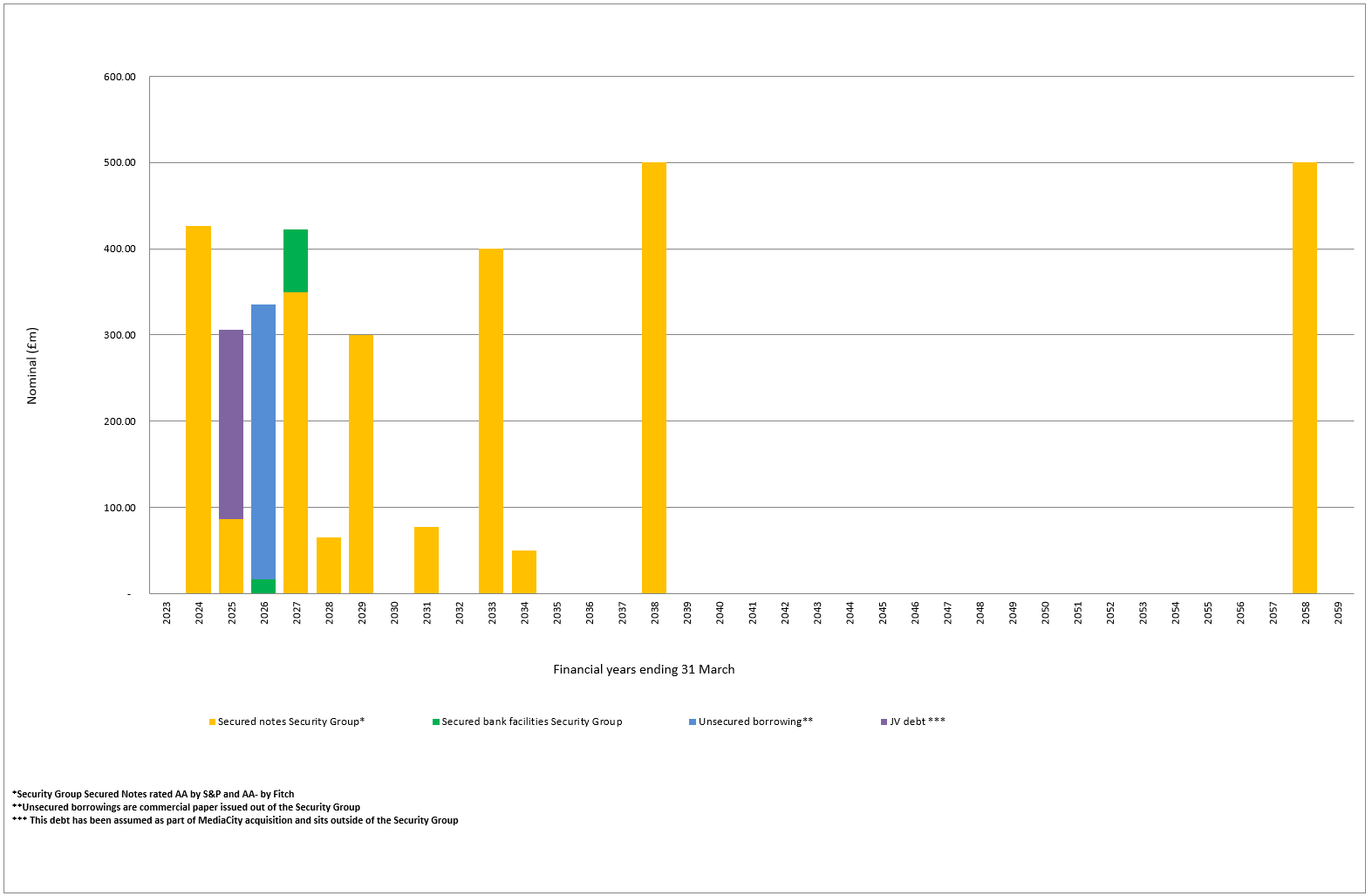This screenshot has width=1372, height=896.
Task: Click the yellow segment of the 2027 bar
Action: [x=296, y=442]
